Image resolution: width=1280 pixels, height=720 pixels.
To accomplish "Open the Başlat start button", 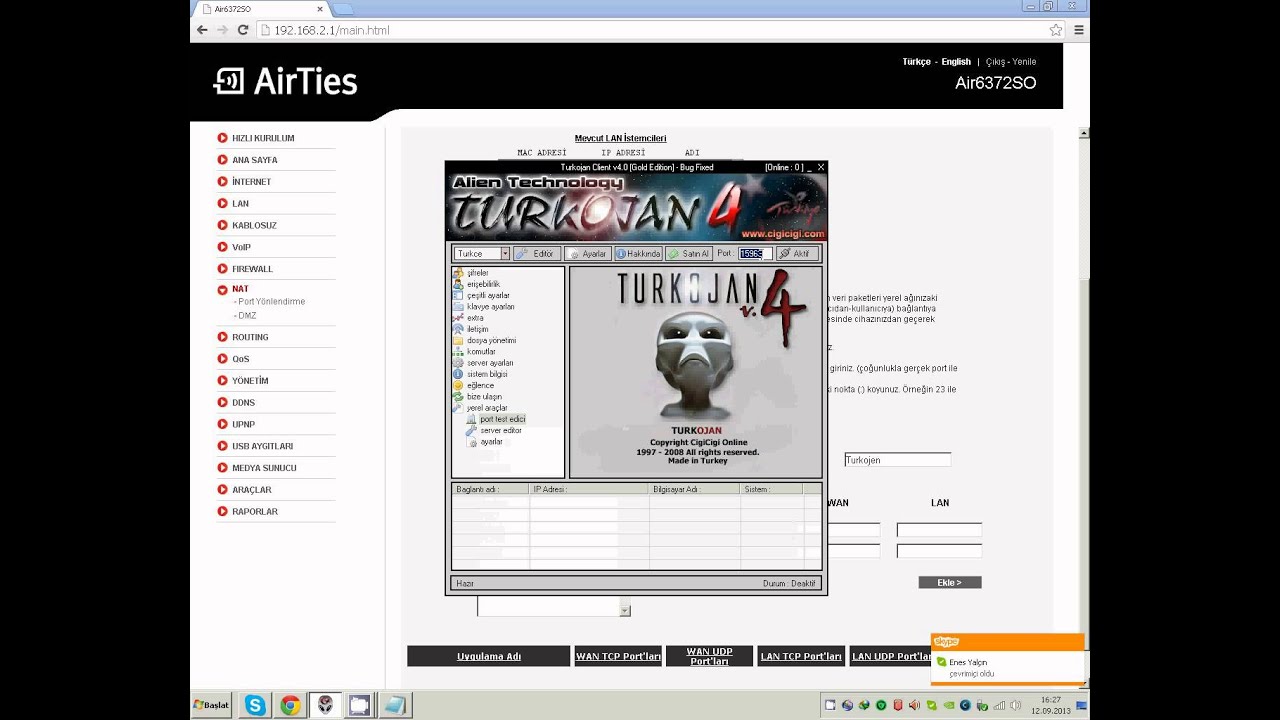I will 211,705.
